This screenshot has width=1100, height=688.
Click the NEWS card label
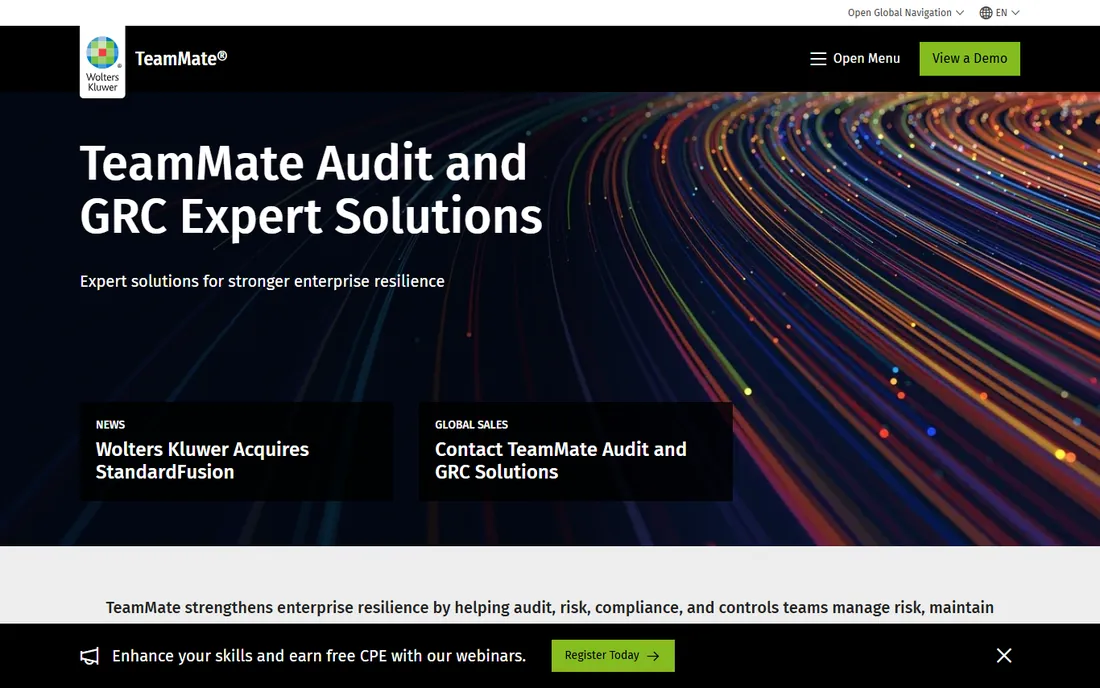[x=110, y=424]
